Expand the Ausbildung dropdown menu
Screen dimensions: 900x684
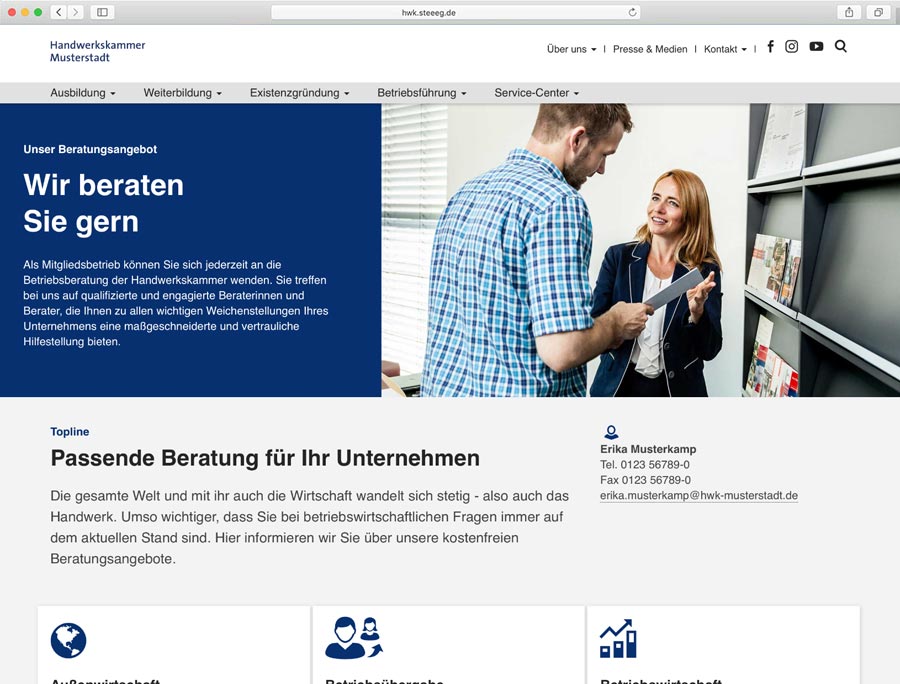(x=83, y=93)
